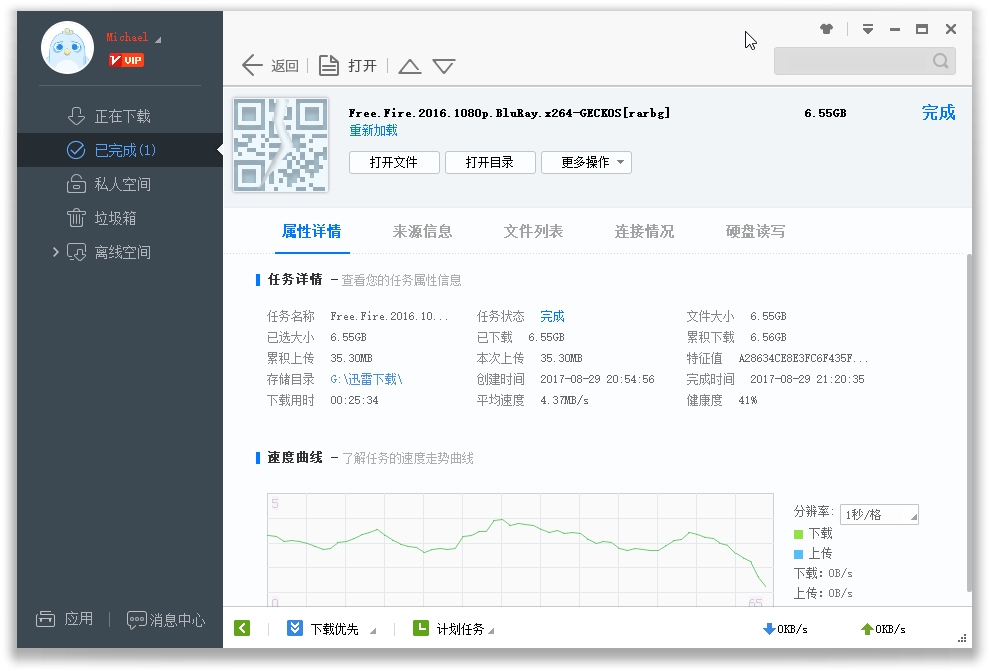Click the back arrow 返回

[270, 65]
